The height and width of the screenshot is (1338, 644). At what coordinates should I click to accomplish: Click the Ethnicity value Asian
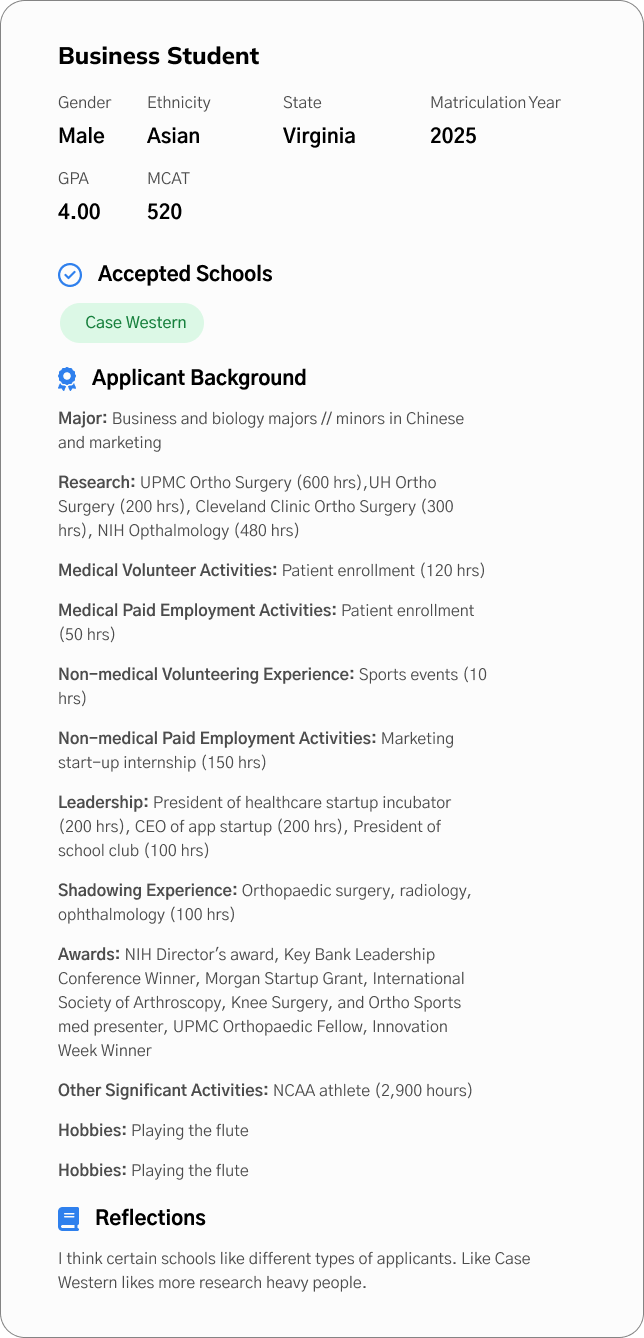[x=174, y=136]
